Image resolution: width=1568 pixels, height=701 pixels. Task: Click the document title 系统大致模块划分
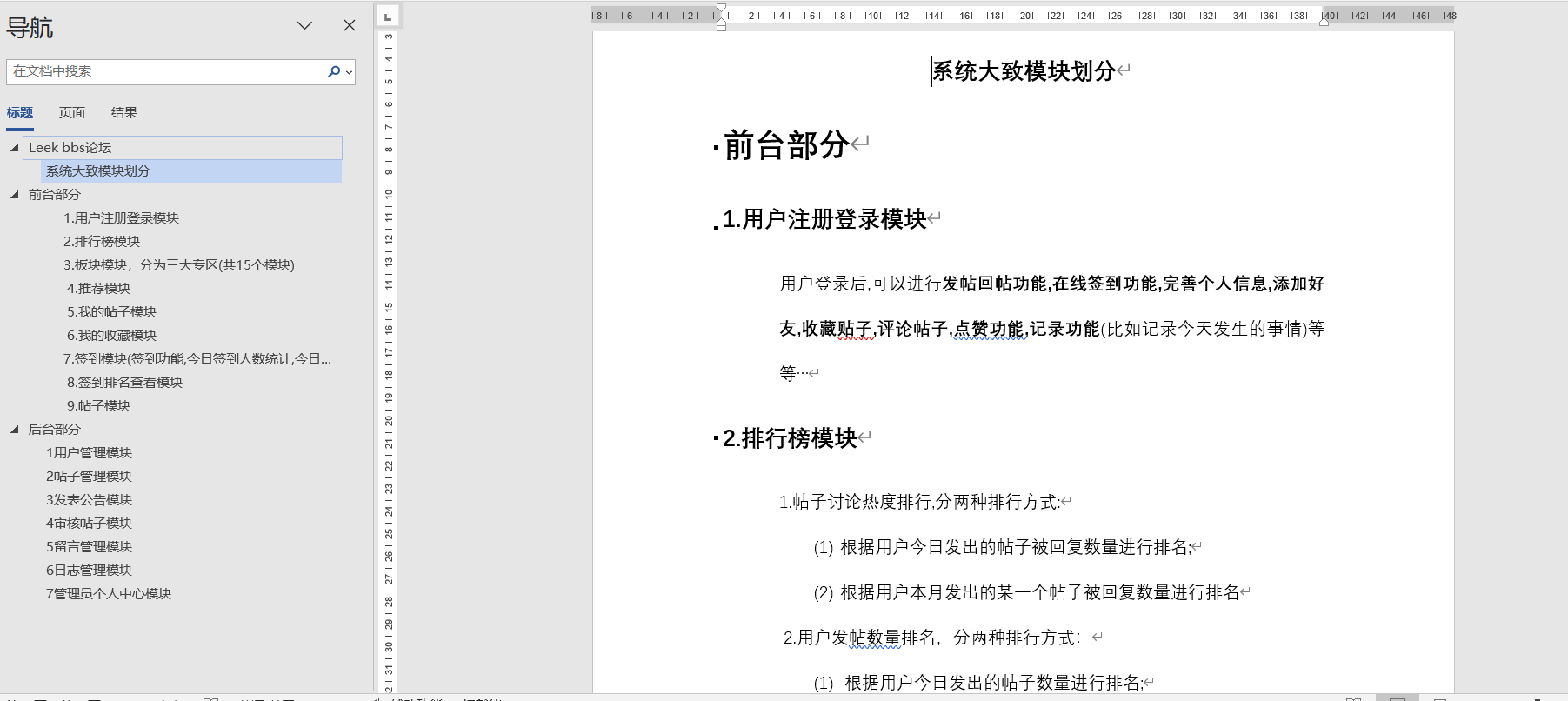pos(1024,71)
